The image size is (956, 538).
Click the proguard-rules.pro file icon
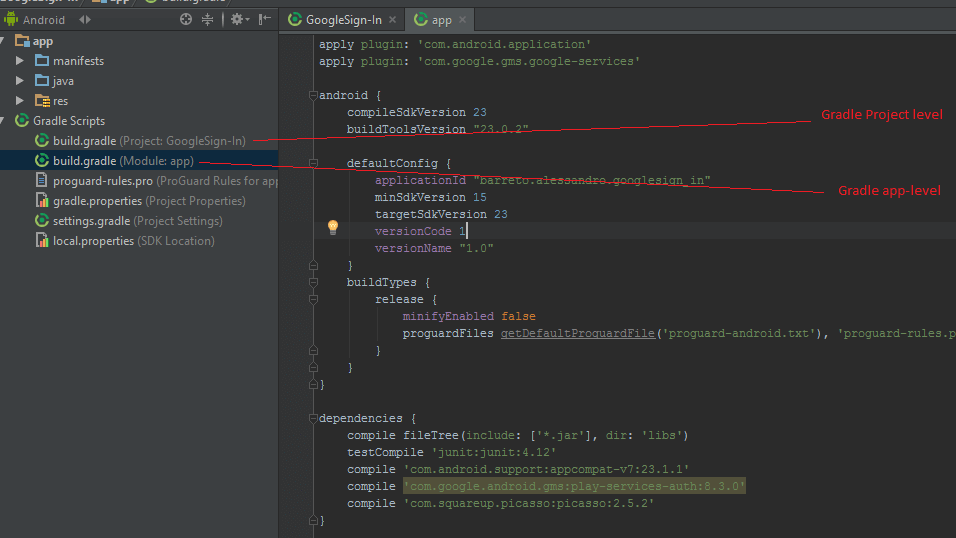tap(41, 181)
